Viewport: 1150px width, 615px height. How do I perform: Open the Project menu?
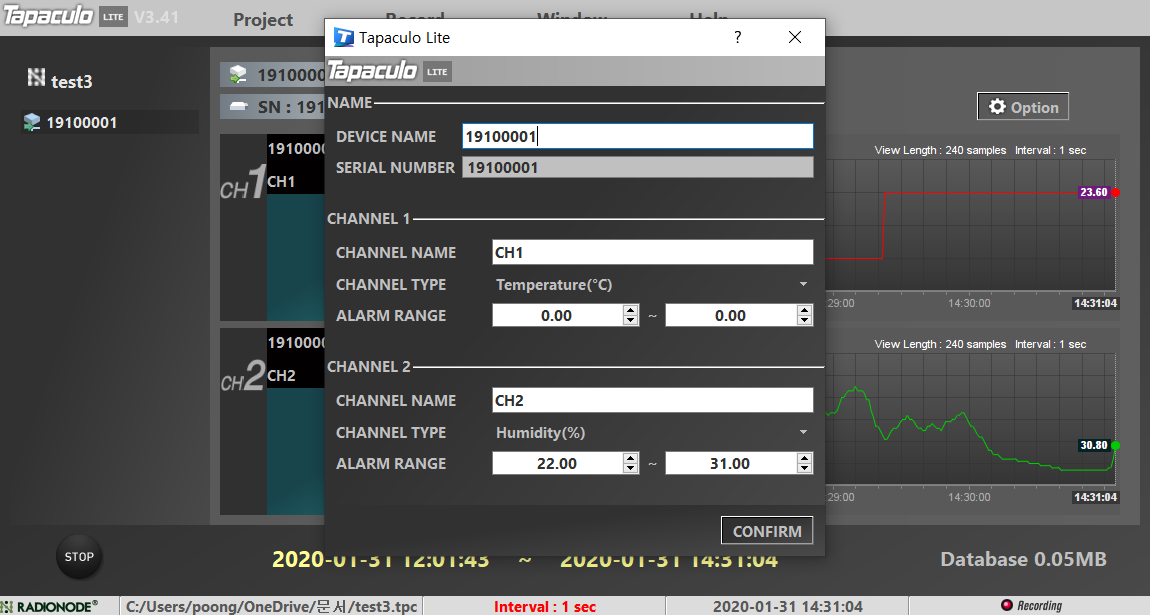click(263, 20)
